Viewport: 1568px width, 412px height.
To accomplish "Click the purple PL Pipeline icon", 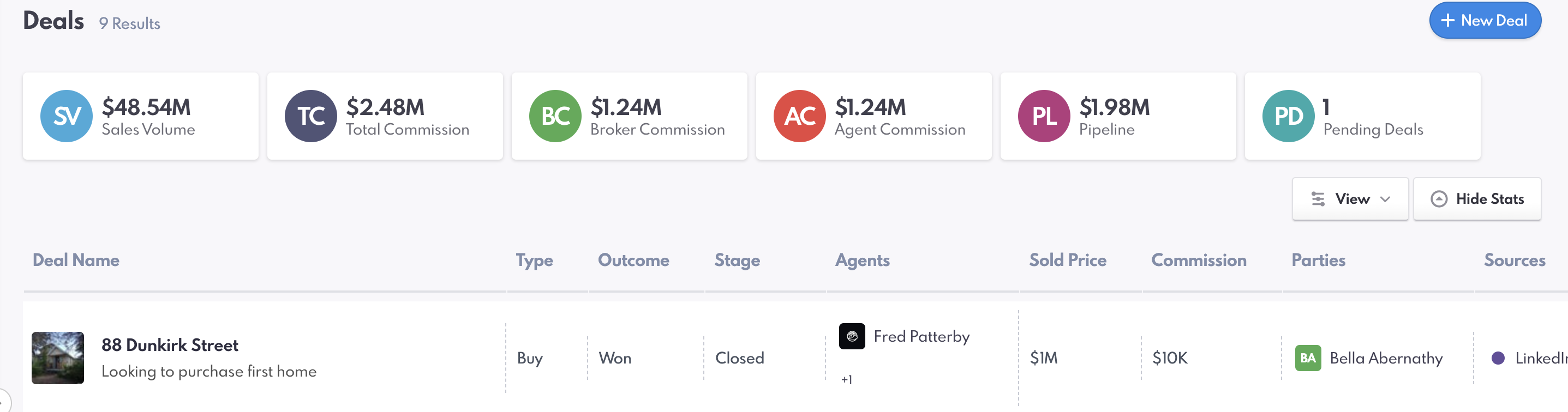I will tap(1044, 116).
